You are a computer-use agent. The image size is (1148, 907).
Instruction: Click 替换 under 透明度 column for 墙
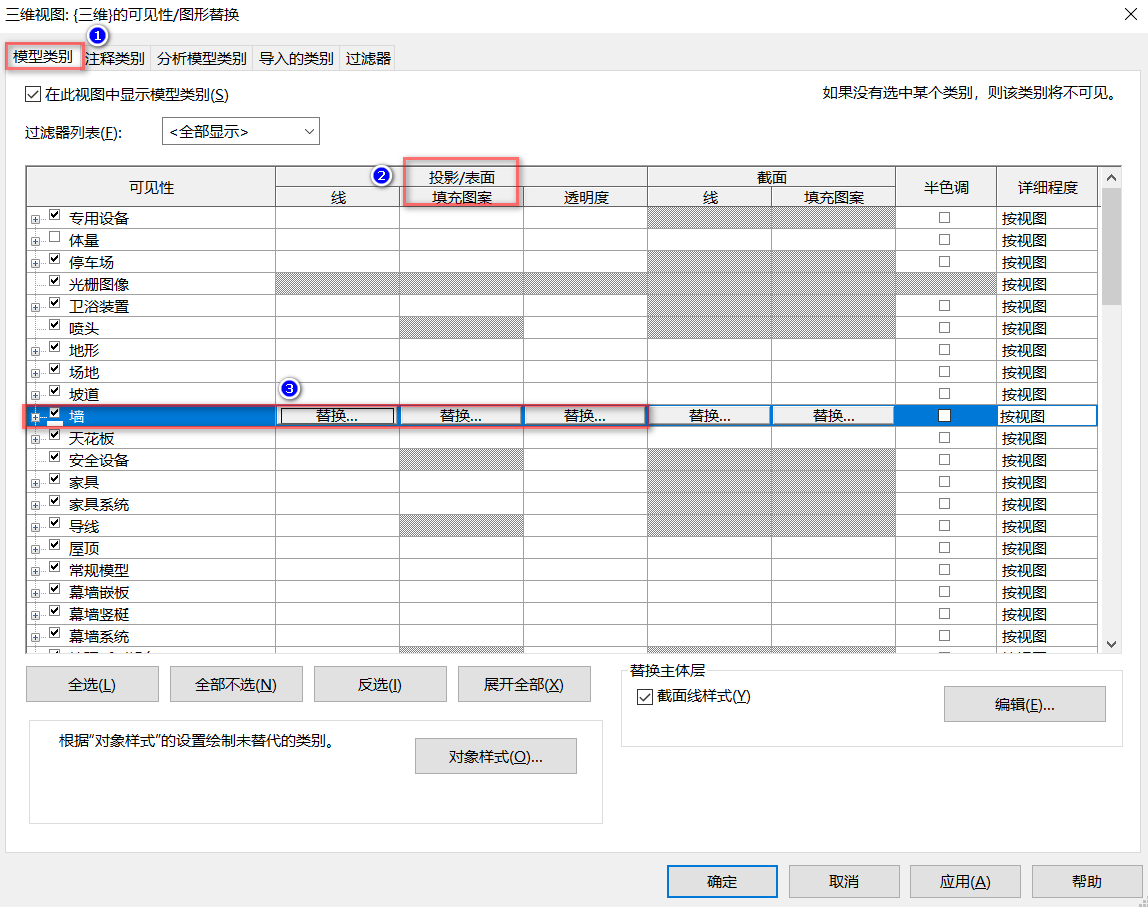click(585, 416)
